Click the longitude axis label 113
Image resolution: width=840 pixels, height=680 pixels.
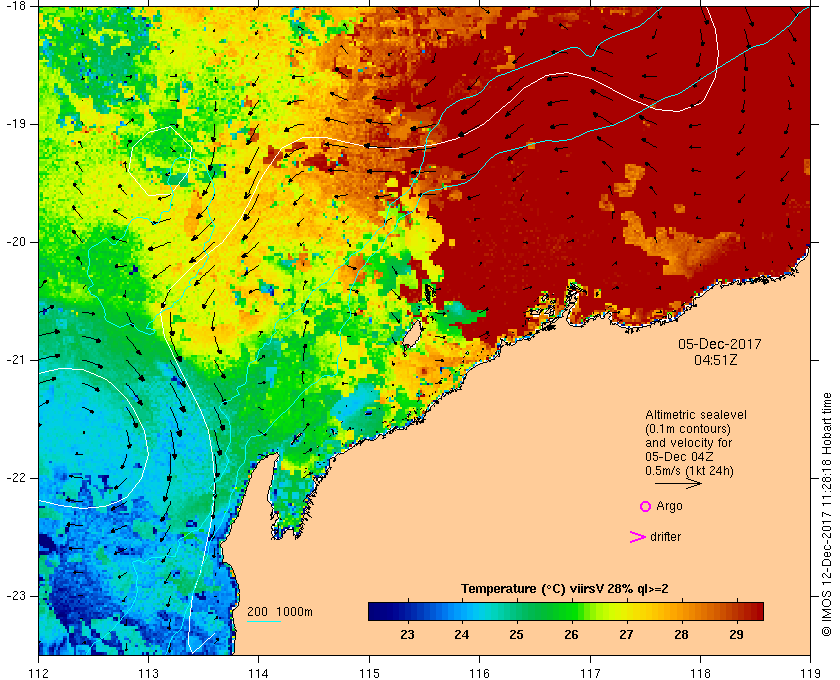[148, 672]
